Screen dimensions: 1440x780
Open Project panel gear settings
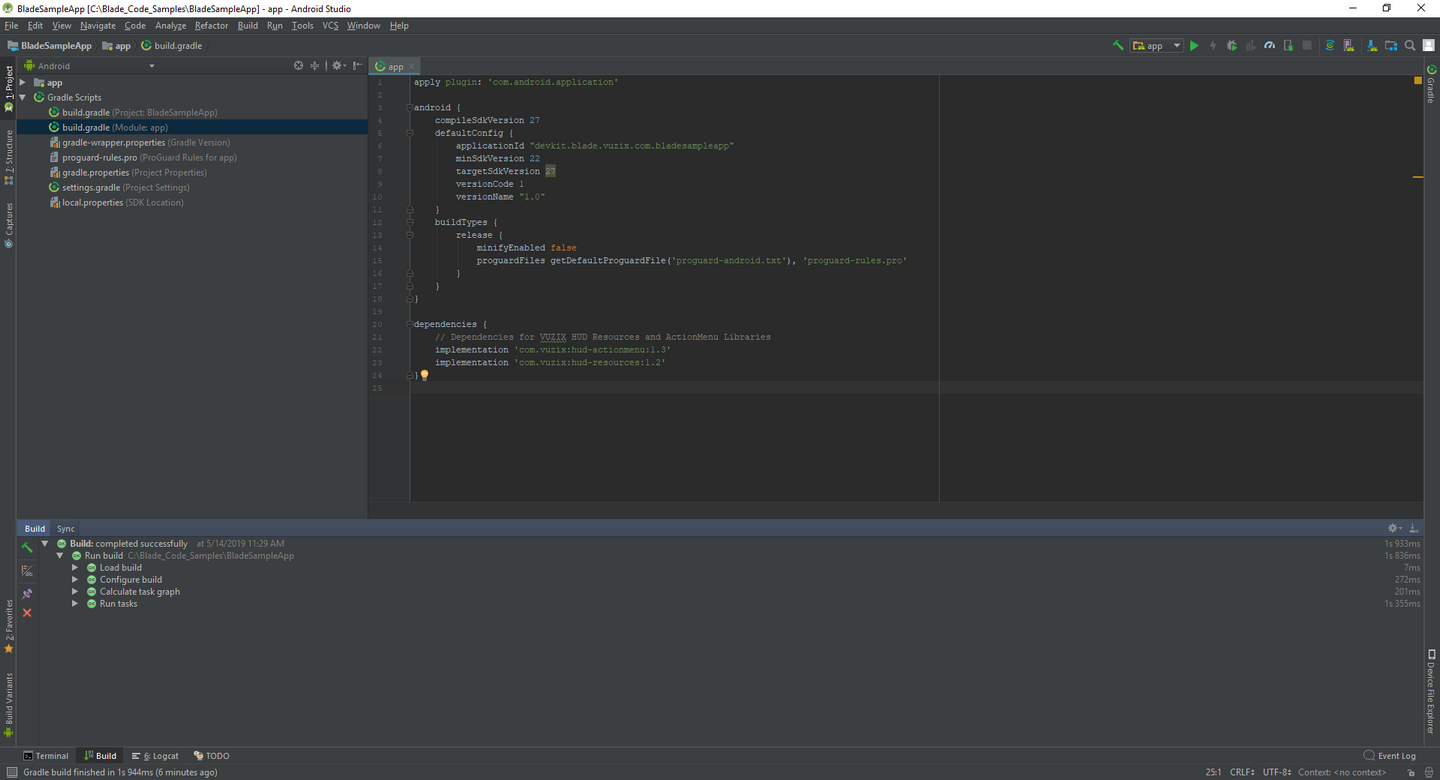pos(339,66)
